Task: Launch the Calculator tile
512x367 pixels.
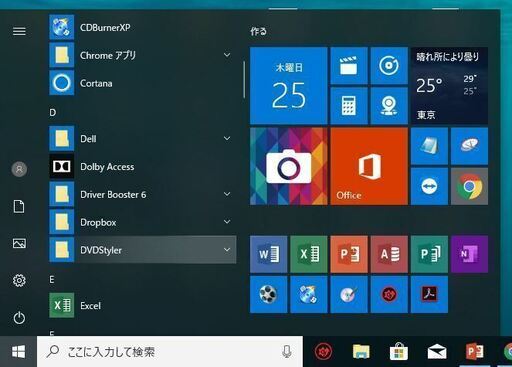Action: 349,106
